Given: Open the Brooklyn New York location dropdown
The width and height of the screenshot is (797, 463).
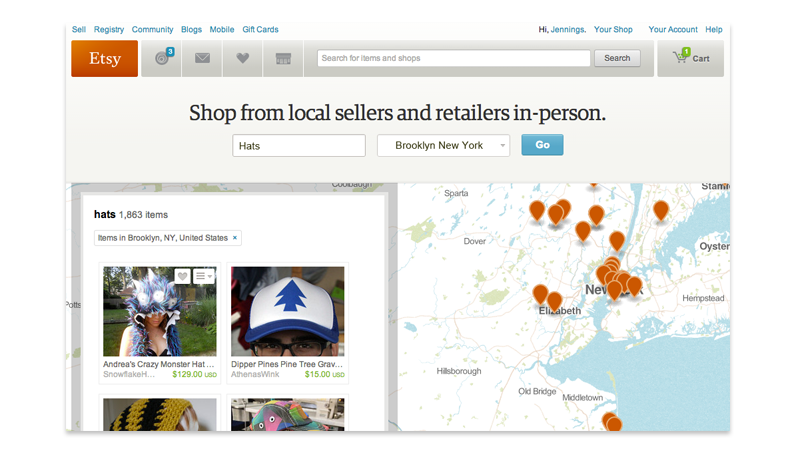Looking at the screenshot, I should [443, 145].
